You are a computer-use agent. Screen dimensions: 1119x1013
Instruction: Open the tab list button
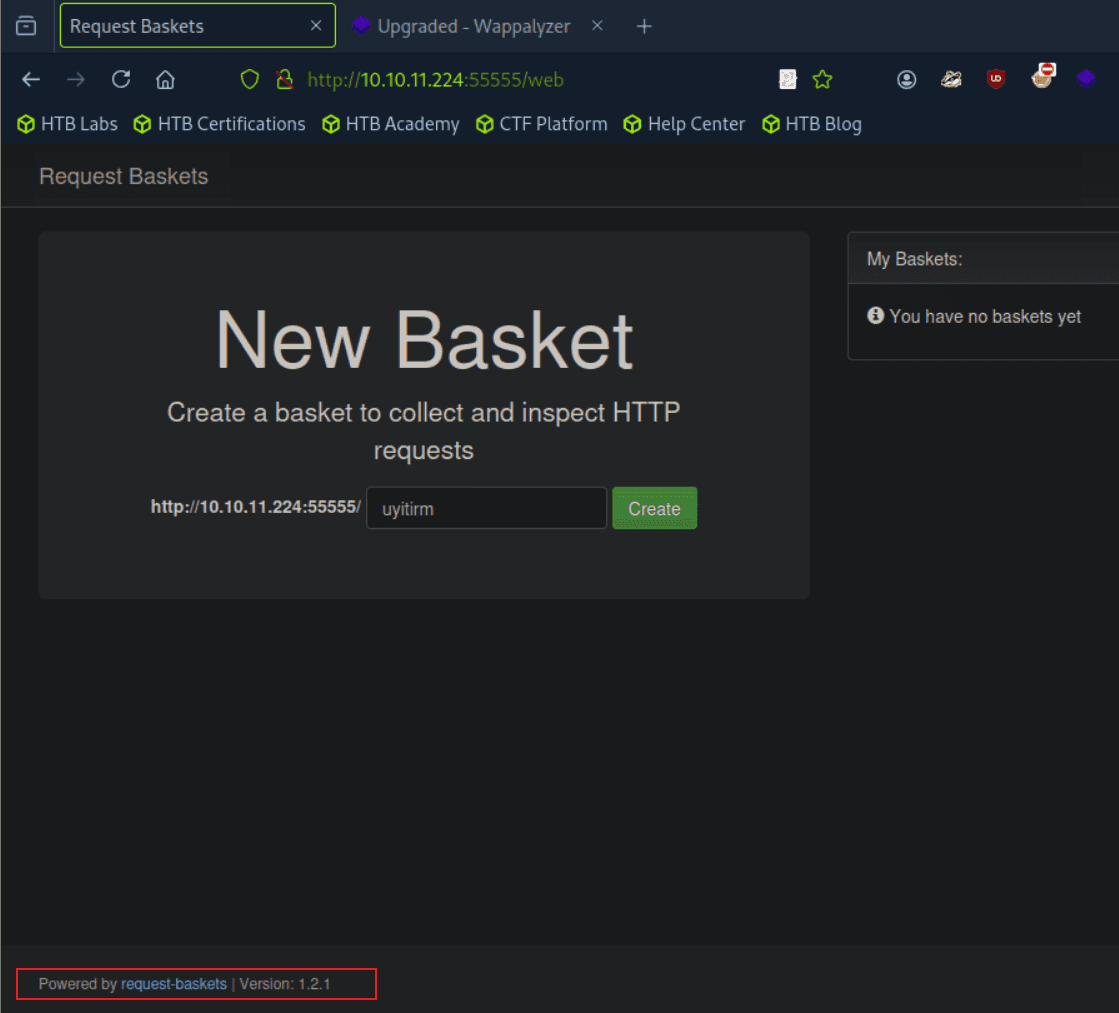point(26,26)
